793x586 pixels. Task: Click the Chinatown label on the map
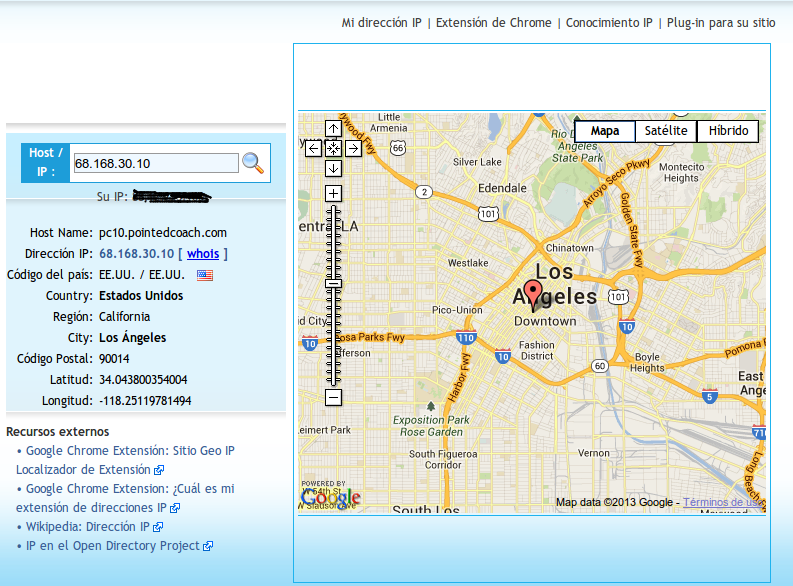tap(569, 248)
